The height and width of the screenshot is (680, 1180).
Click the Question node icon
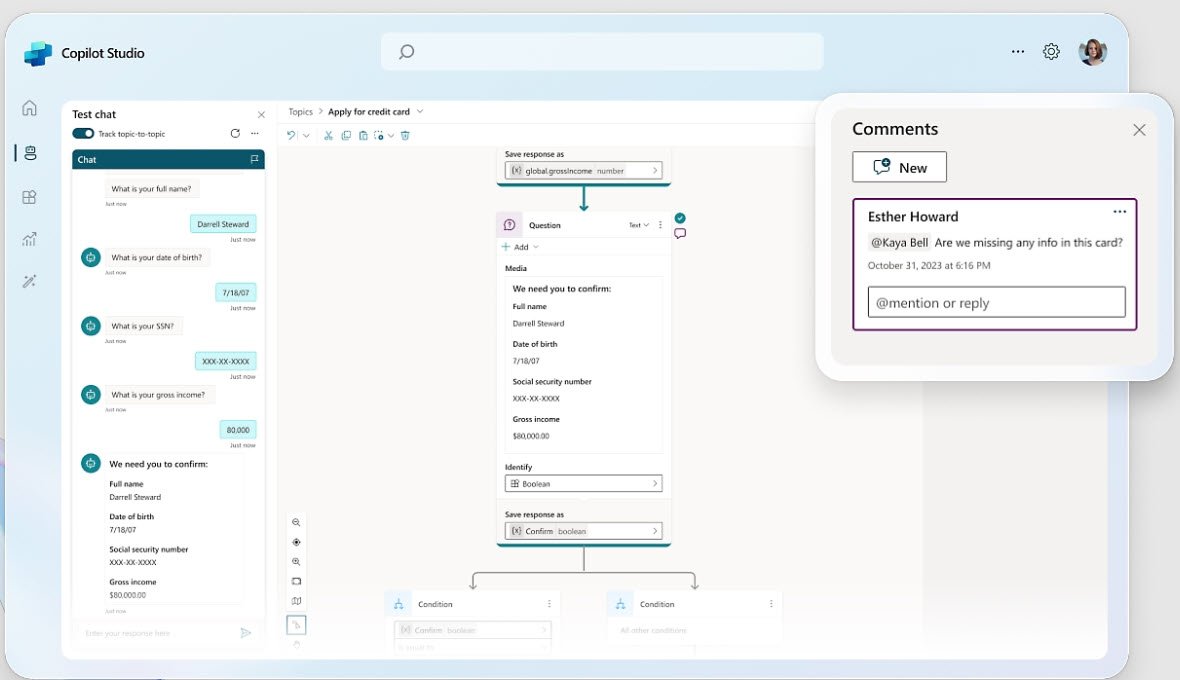(x=509, y=225)
